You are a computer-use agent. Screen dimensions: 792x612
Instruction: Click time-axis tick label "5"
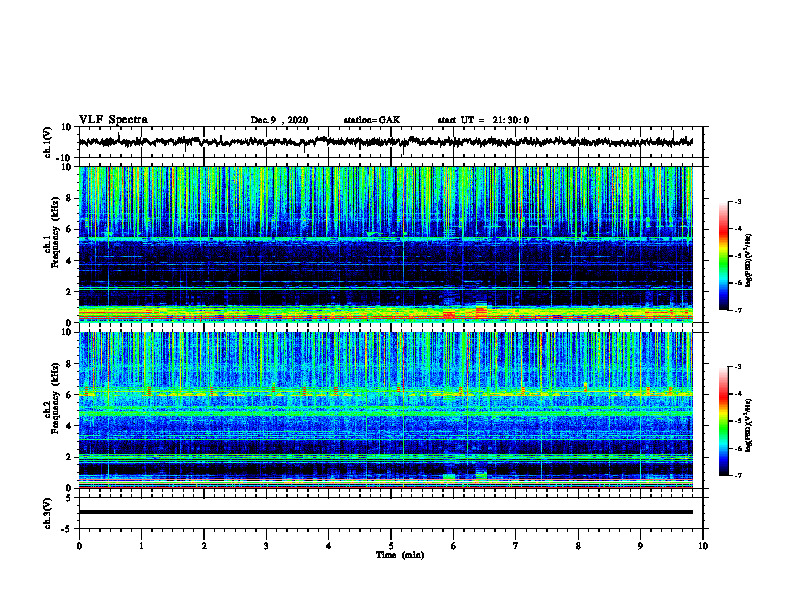point(391,546)
